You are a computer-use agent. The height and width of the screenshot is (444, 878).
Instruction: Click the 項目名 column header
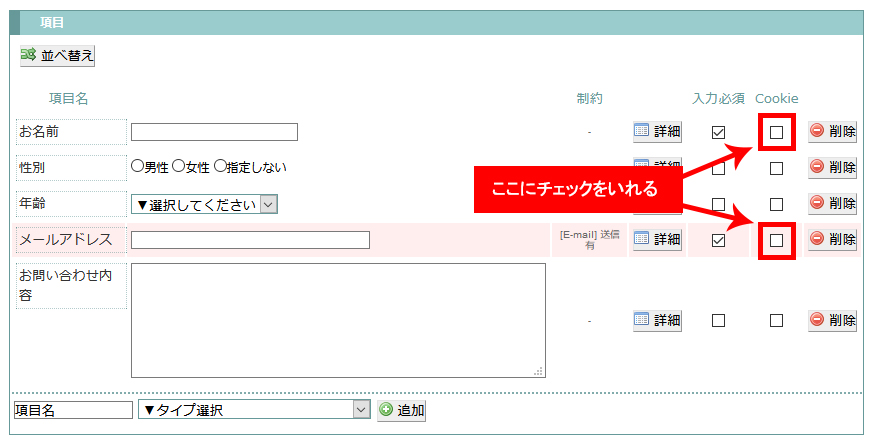(x=68, y=99)
